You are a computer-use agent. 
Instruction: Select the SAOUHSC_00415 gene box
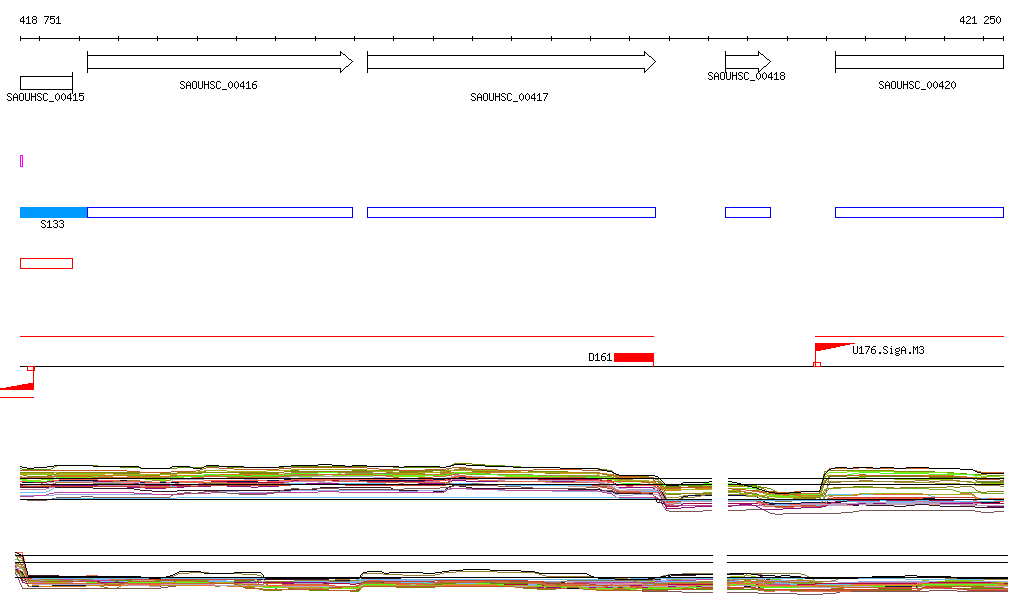(46, 83)
